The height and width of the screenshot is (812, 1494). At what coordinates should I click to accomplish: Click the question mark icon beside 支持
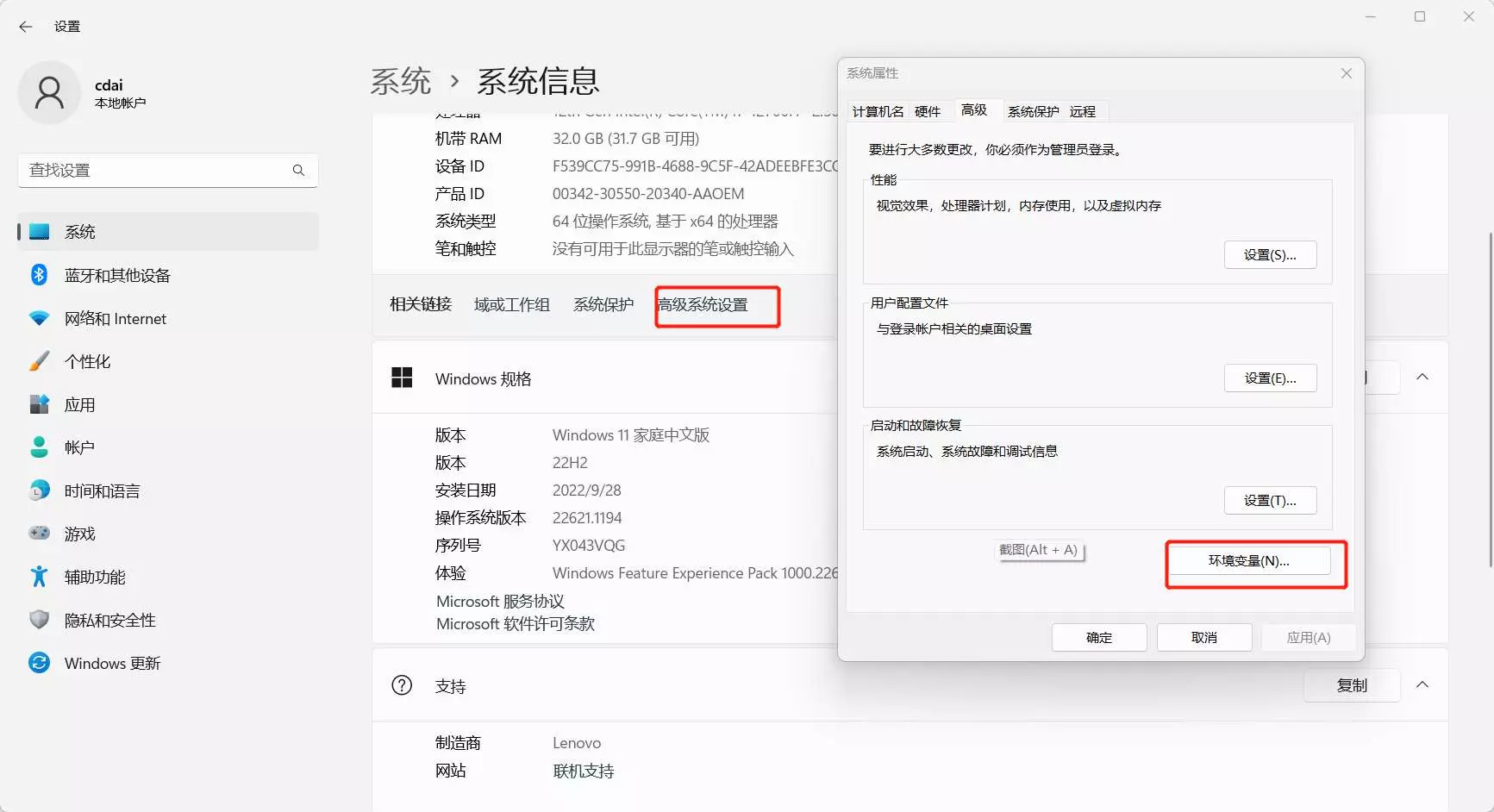pyautogui.click(x=402, y=685)
